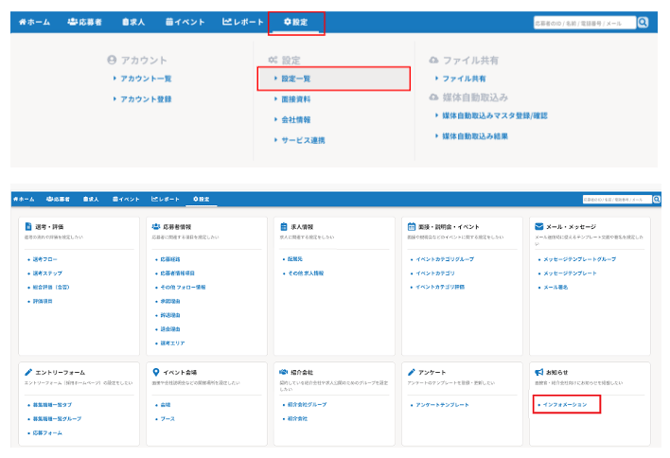This screenshot has height=458, width=670.
Task: Click the map pin icon beside イベント会場
Action: pos(156,371)
